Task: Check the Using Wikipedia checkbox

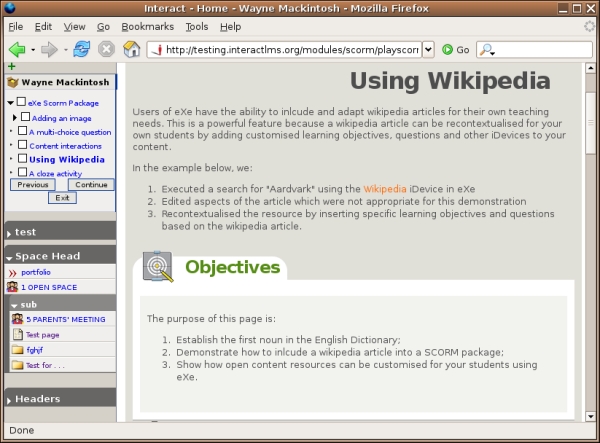Action: [x=23, y=158]
